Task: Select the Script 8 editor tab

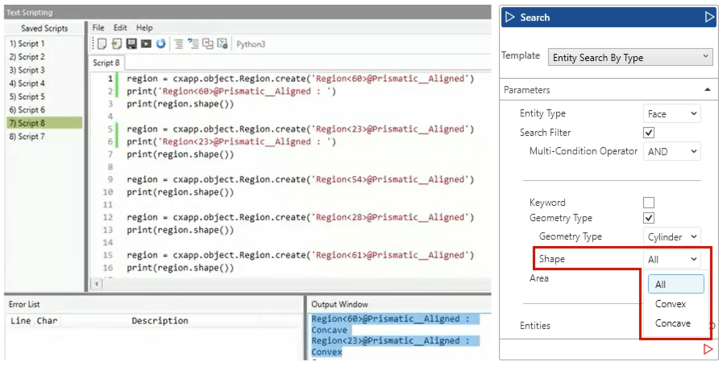Action: (x=106, y=63)
